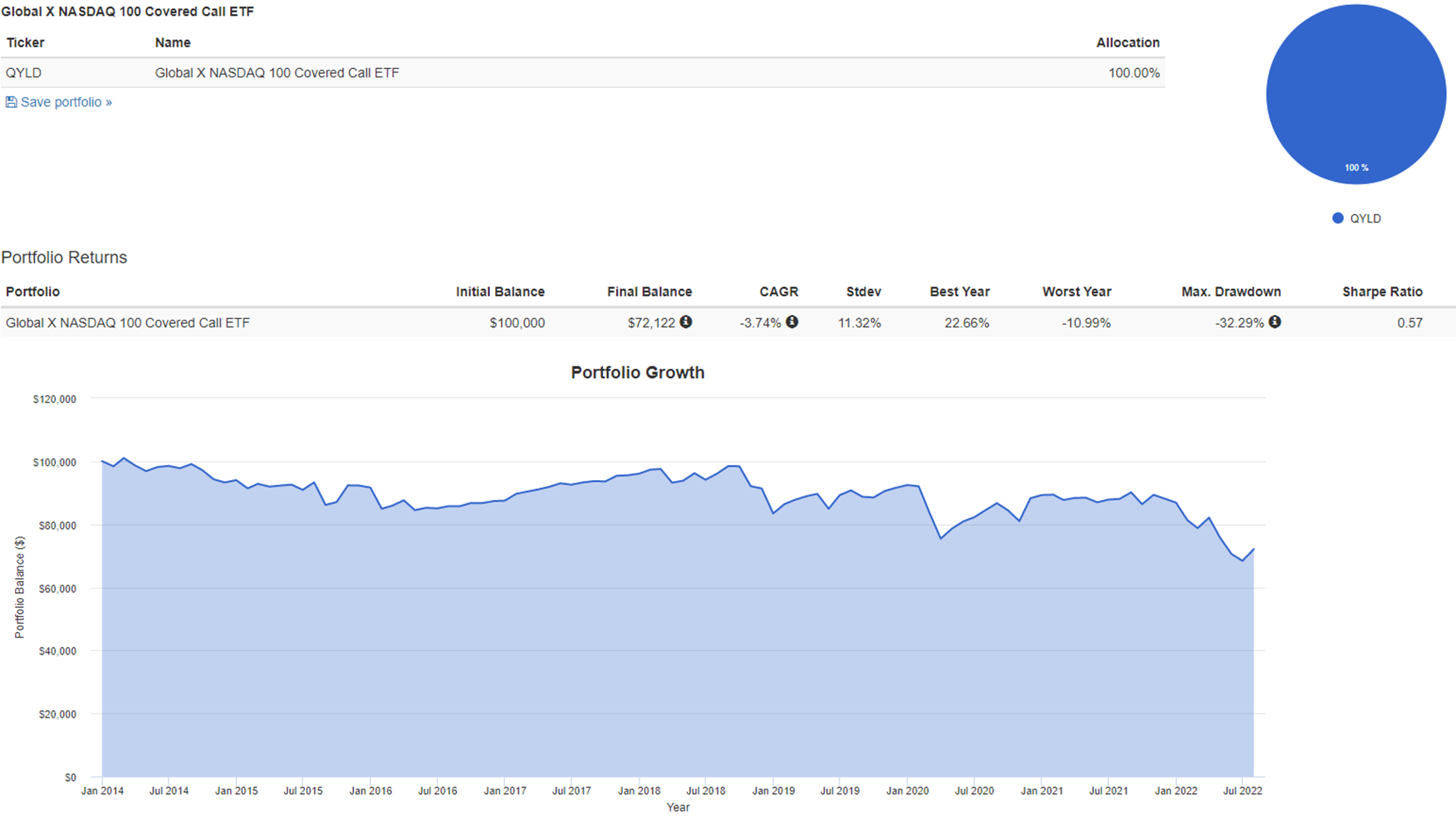The width and height of the screenshot is (1456, 818).
Task: Click the Portfolio Balance ($) axis title
Action: [x=20, y=587]
